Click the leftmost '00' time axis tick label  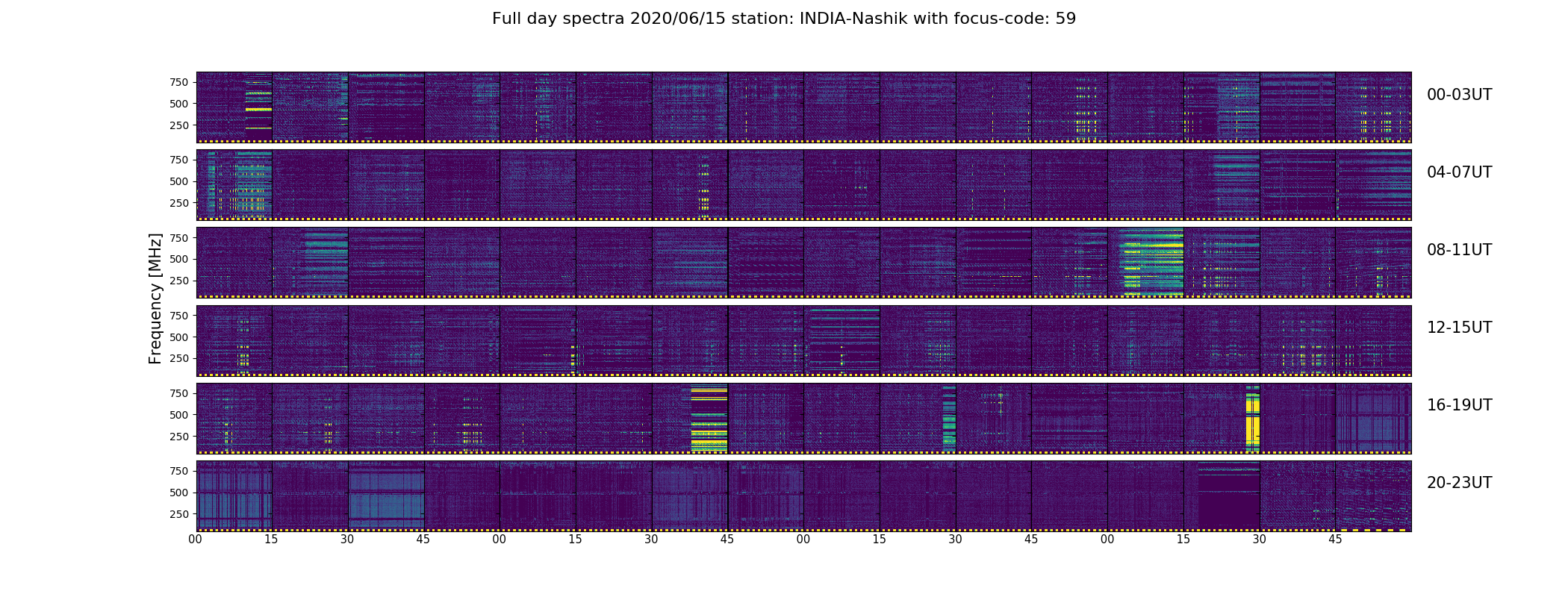click(196, 540)
